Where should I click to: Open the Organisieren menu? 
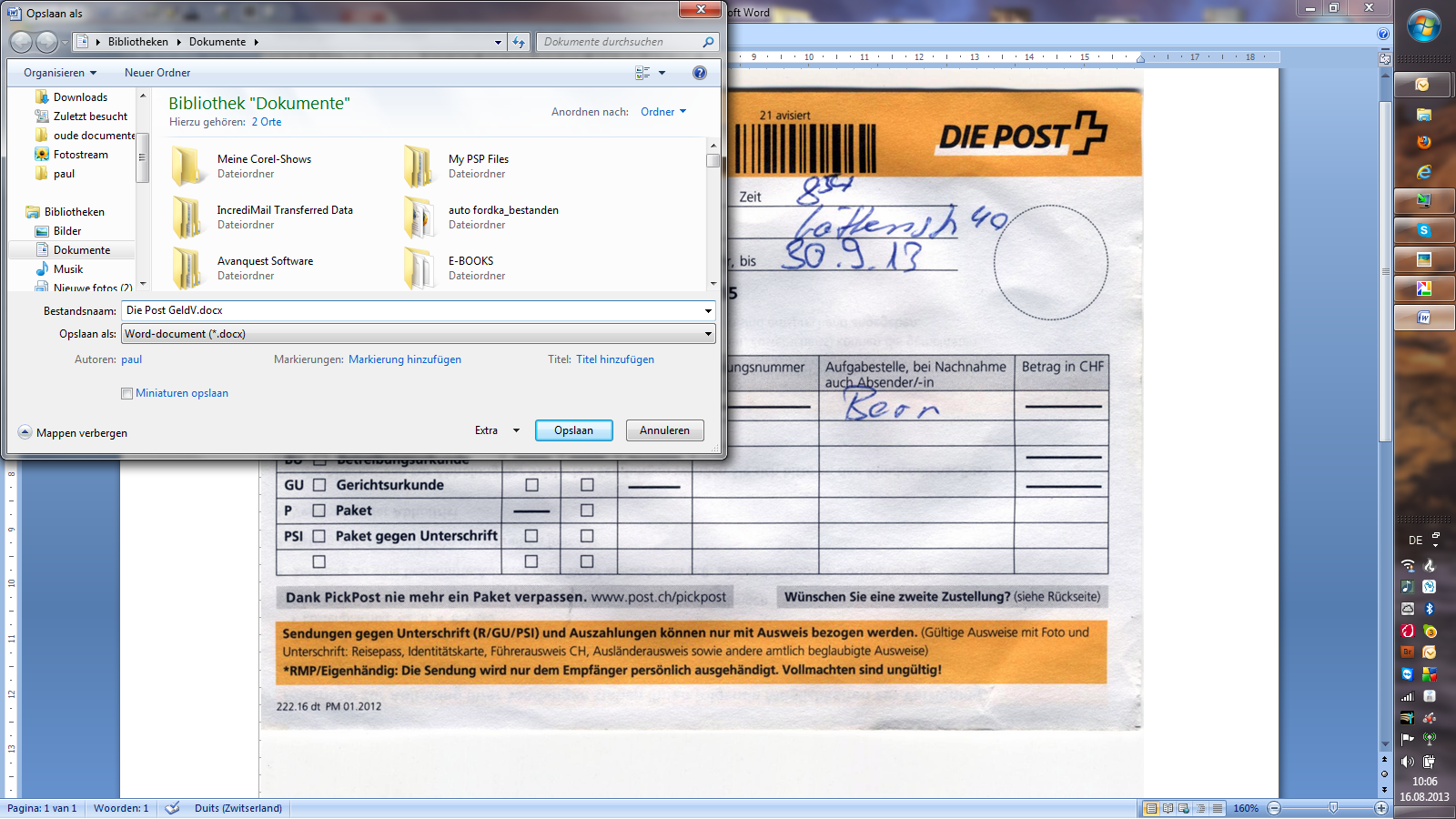point(60,73)
